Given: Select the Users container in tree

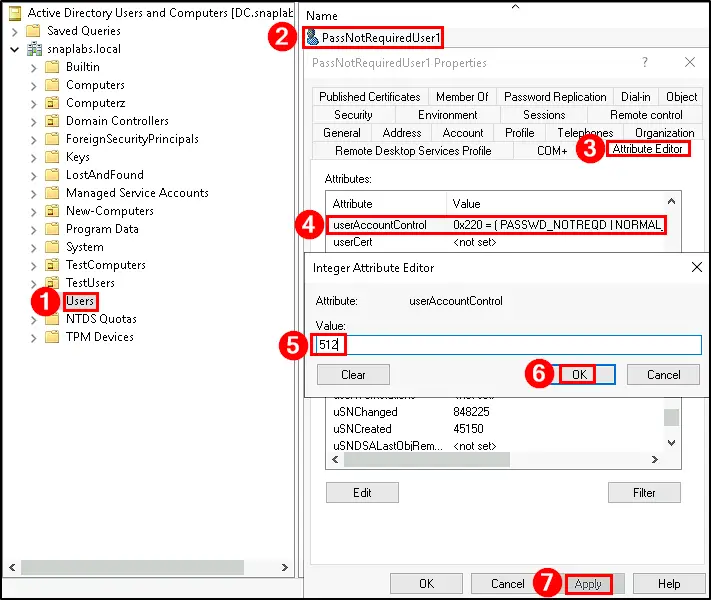Looking at the screenshot, I should tap(80, 301).
